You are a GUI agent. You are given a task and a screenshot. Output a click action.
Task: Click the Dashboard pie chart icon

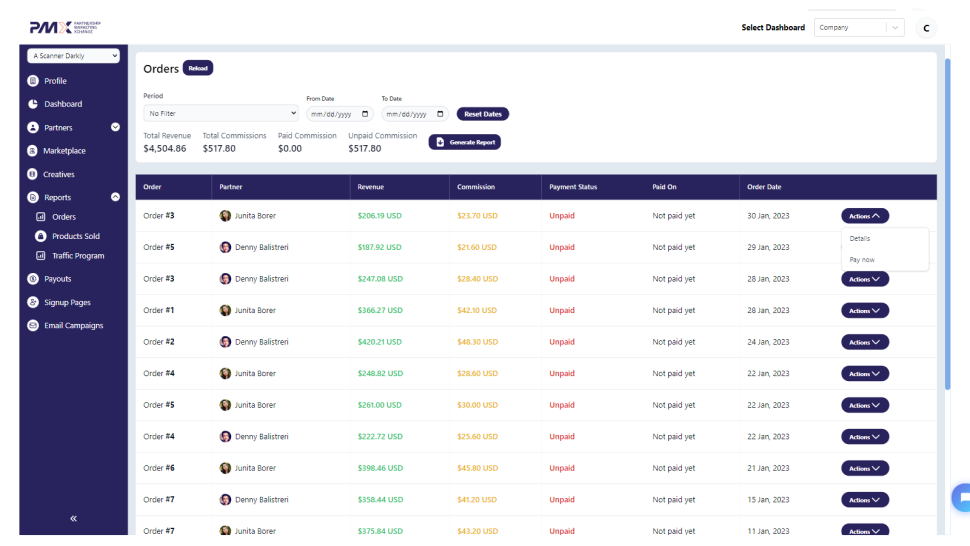(33, 104)
